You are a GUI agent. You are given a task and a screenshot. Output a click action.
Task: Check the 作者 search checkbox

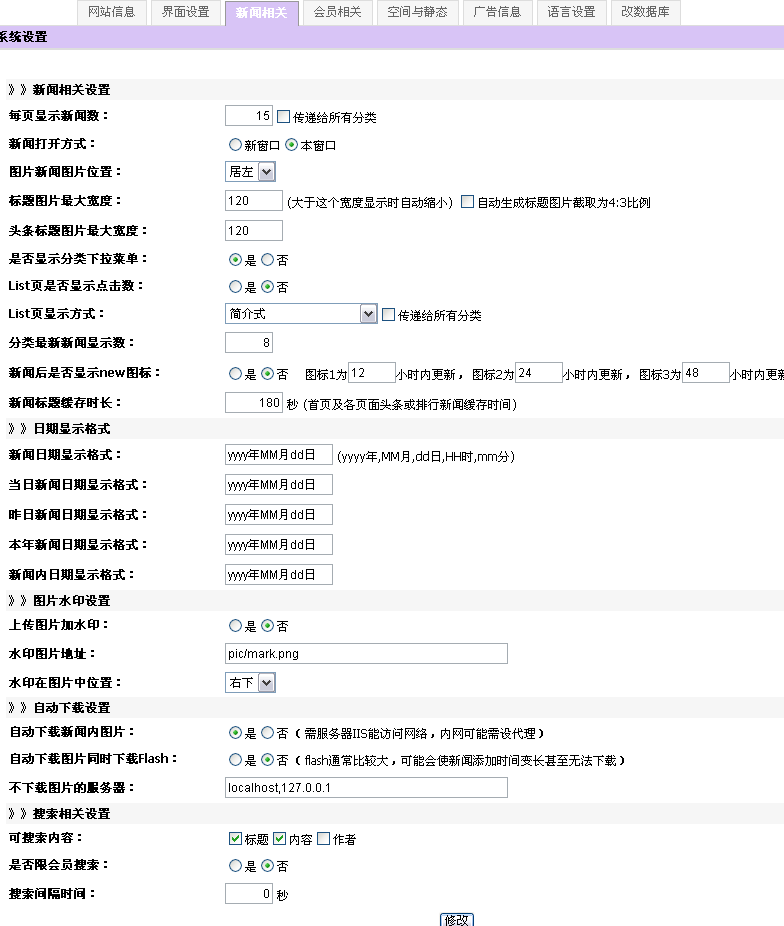coord(324,839)
